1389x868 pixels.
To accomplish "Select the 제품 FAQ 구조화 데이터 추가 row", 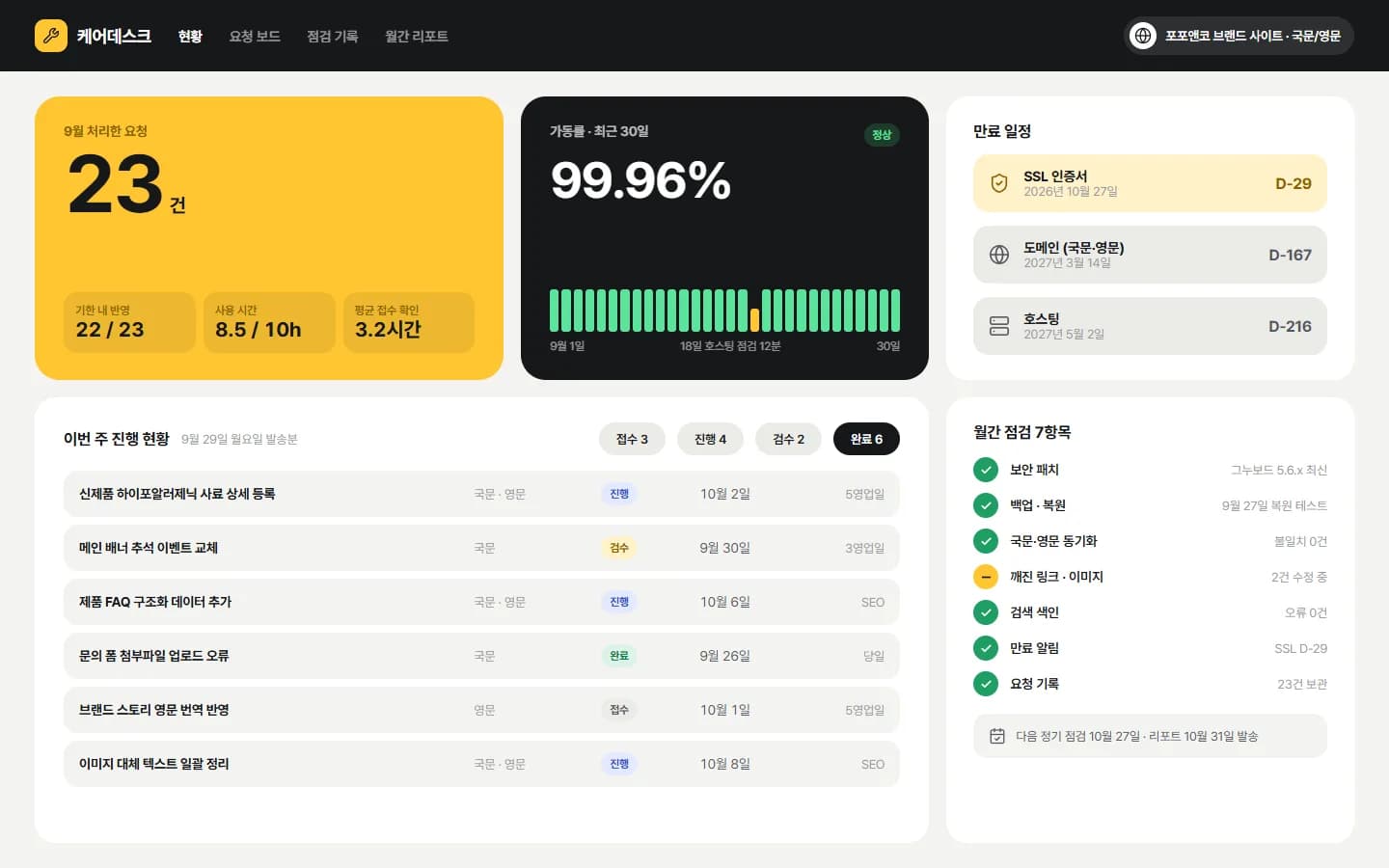I will [481, 602].
